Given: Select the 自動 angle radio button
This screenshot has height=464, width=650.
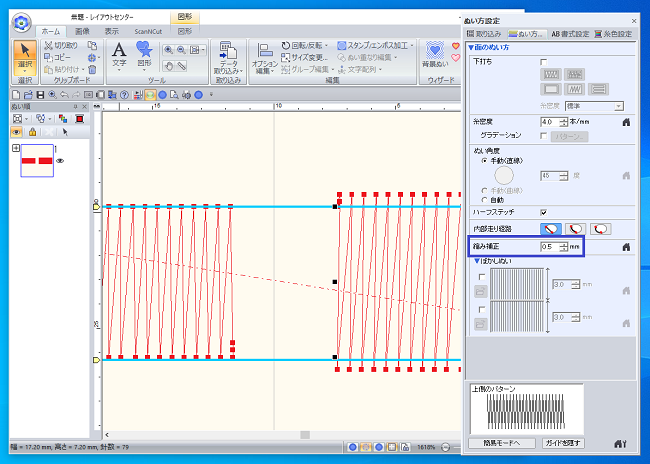Looking at the screenshot, I should [x=484, y=200].
